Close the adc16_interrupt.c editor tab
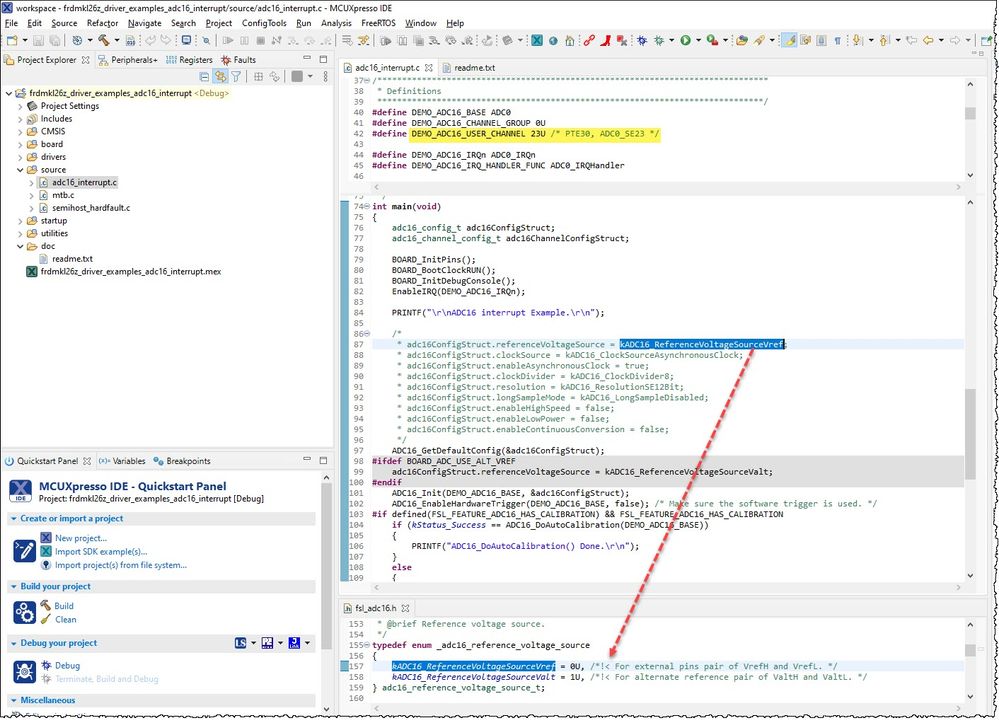This screenshot has height=720, width=999. click(x=429, y=68)
